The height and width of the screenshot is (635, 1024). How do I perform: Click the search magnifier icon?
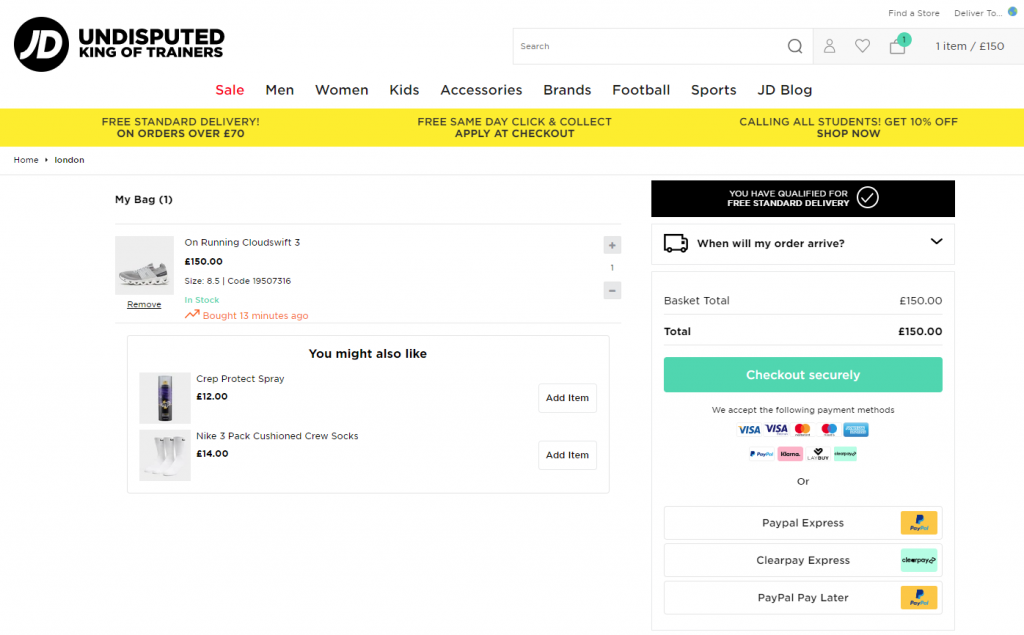click(794, 46)
